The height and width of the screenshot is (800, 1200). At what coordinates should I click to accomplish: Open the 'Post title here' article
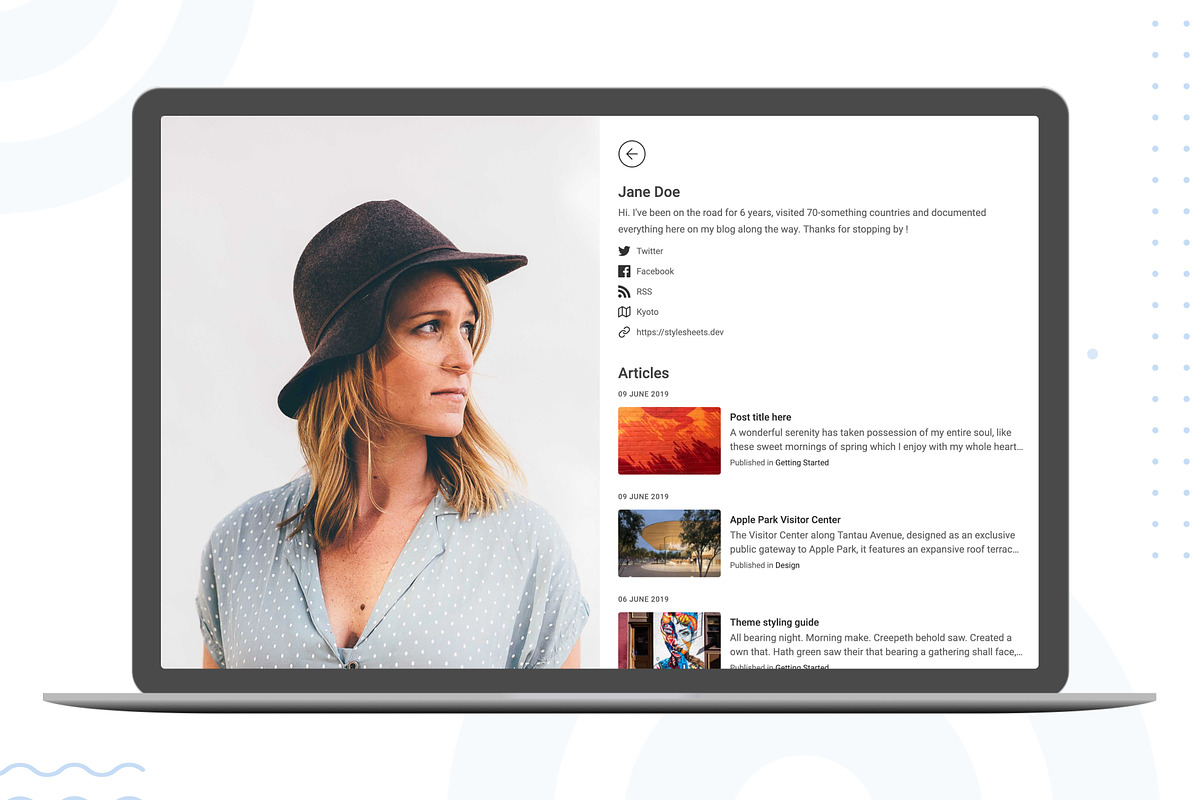pyautogui.click(x=760, y=417)
